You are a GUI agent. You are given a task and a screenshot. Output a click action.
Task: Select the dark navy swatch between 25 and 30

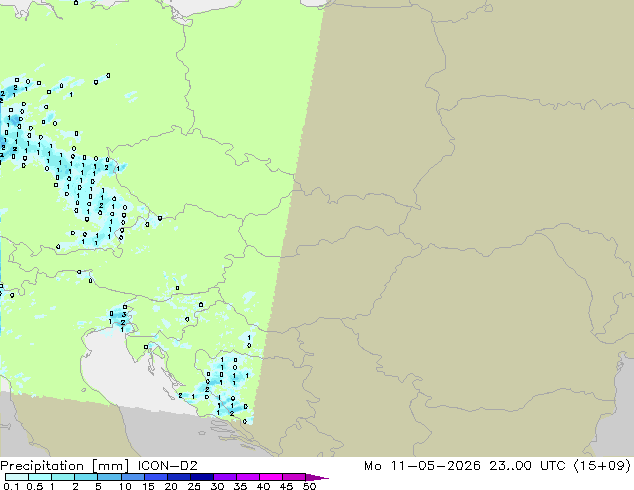[201, 477]
